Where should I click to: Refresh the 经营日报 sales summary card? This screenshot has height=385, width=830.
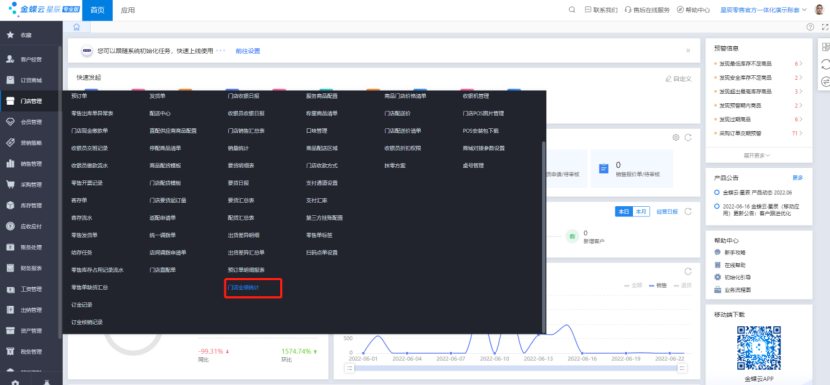688,211
